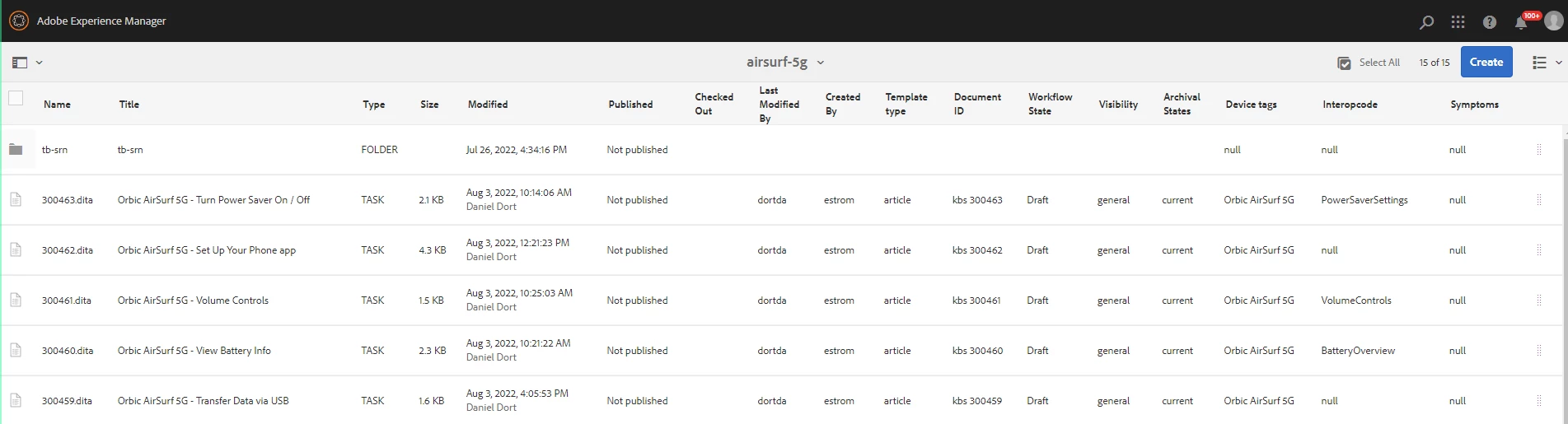
Task: Open the 300461.dita file name
Action: [x=67, y=301]
